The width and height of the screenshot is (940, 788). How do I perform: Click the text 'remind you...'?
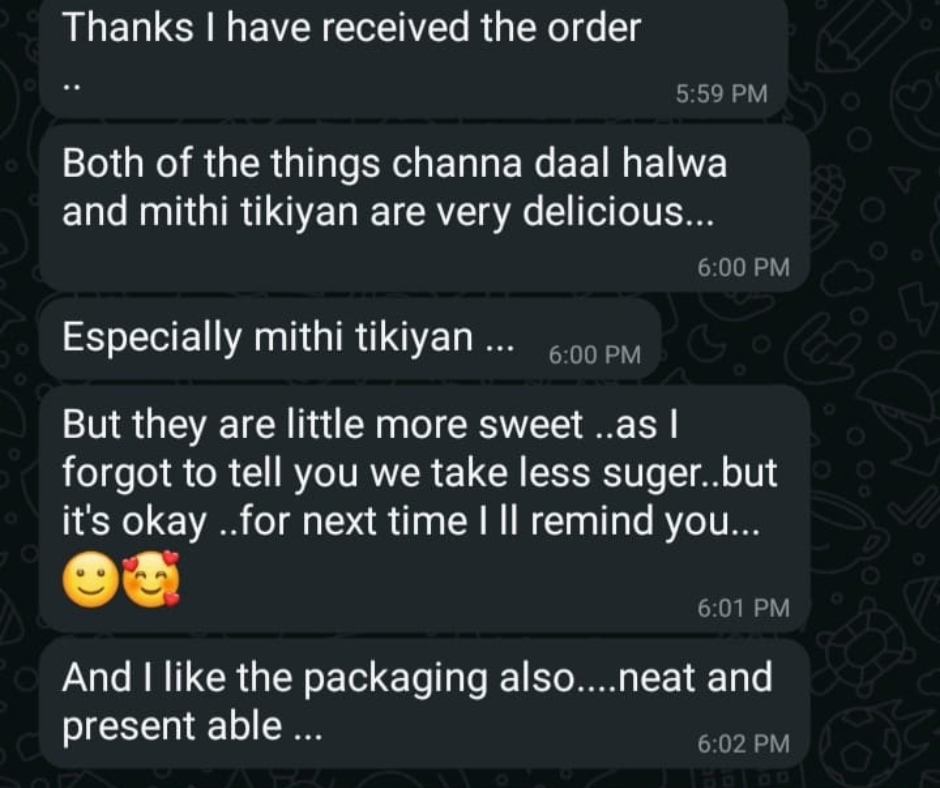[645, 521]
